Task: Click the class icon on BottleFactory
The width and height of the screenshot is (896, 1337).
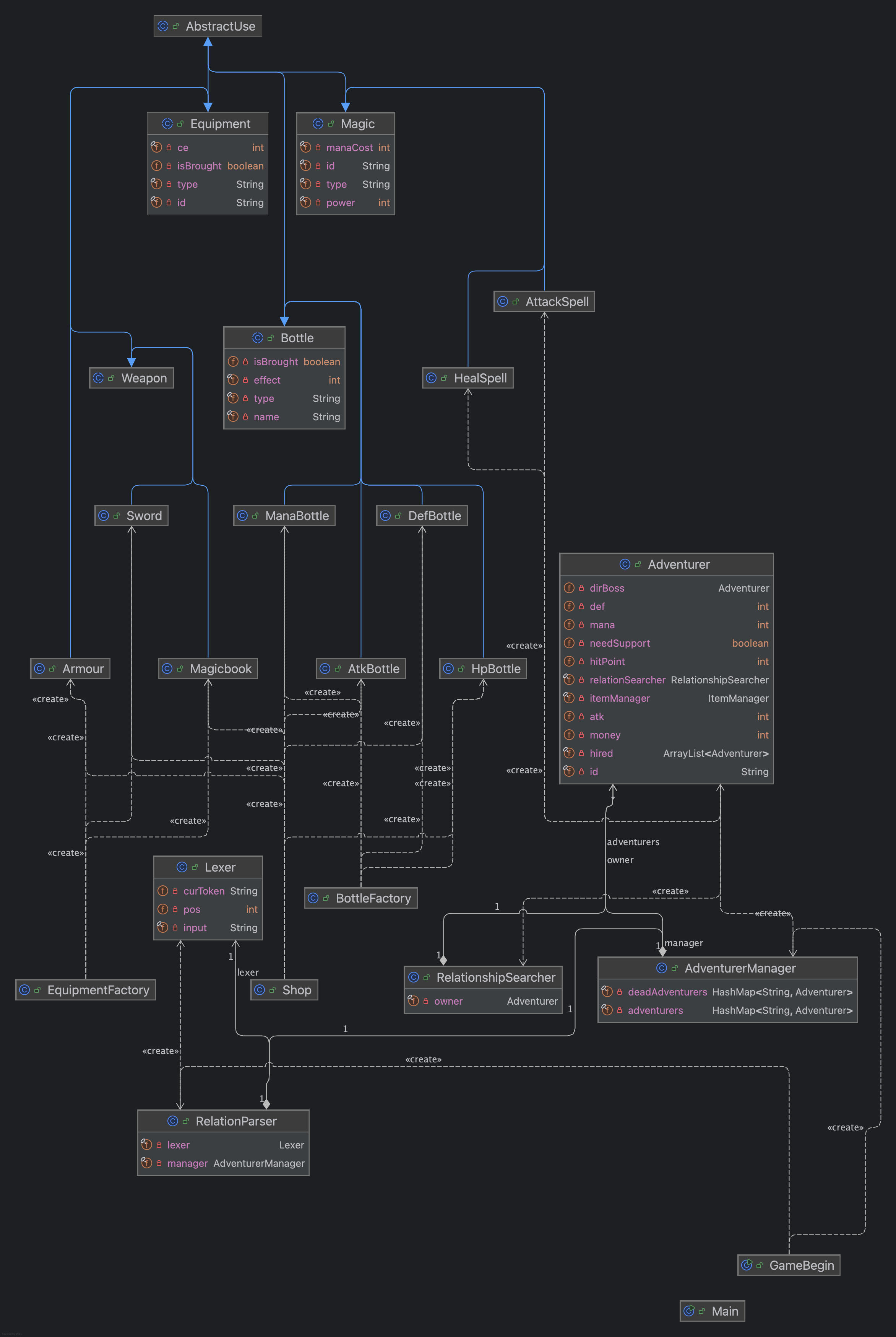Action: [313, 898]
